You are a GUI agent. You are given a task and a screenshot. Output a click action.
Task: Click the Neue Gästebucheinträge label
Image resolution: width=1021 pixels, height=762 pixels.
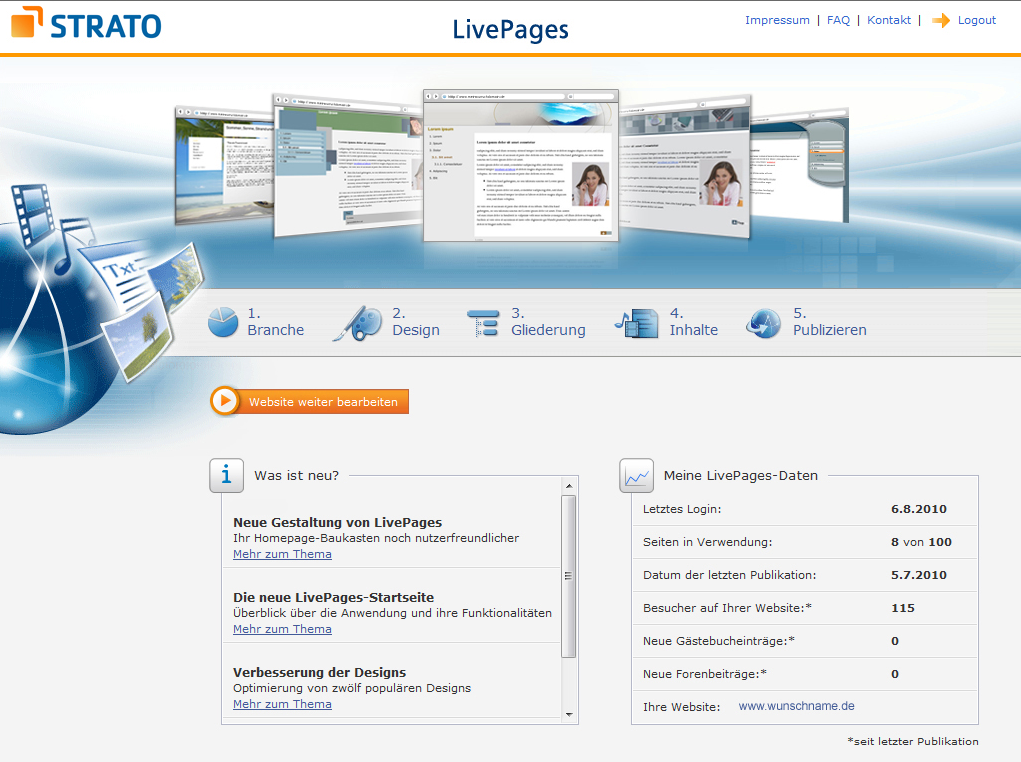(x=719, y=641)
